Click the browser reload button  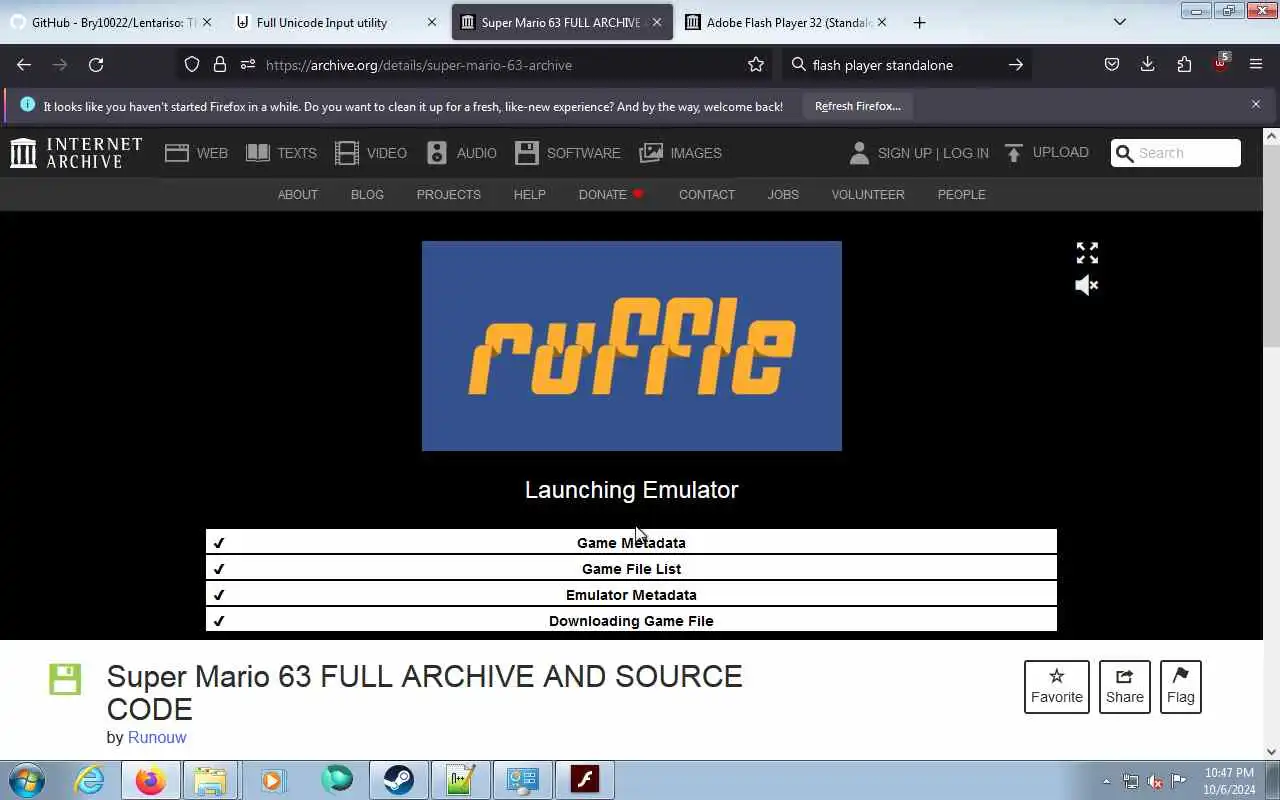click(x=96, y=65)
